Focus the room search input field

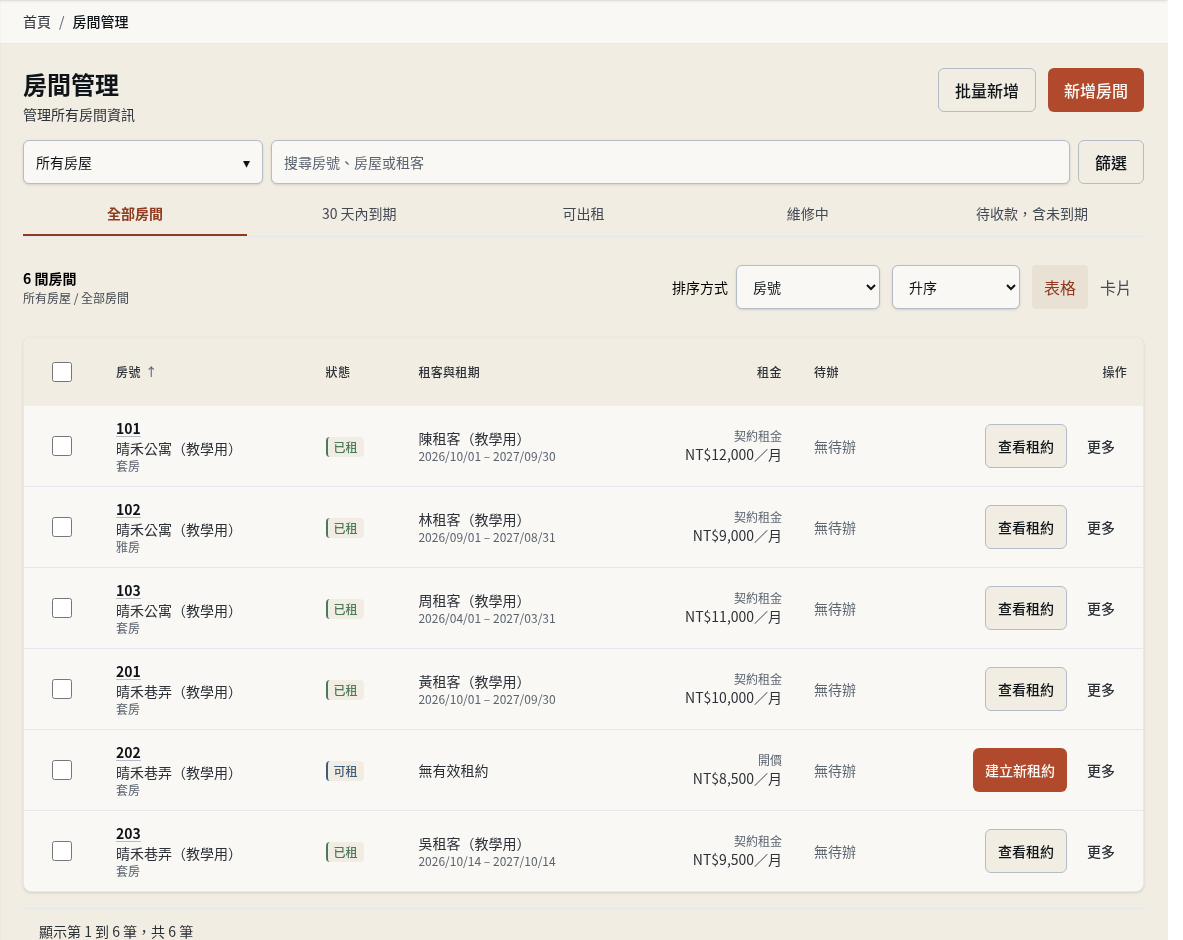click(x=671, y=162)
